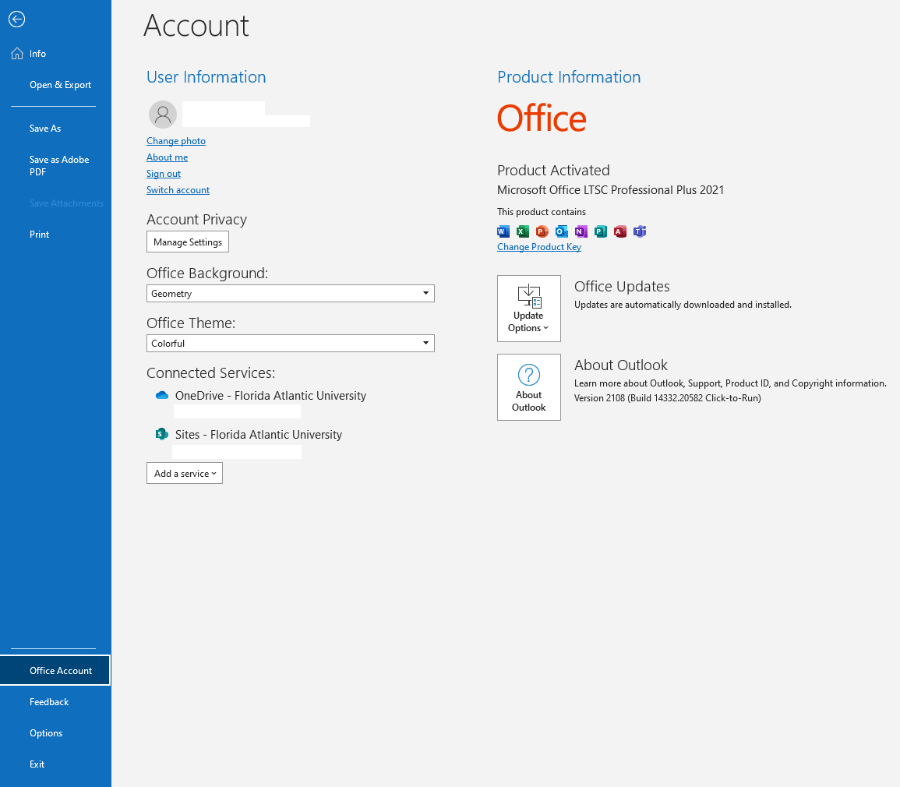This screenshot has width=900, height=787.
Task: Expand the Add a service menu
Action: [x=184, y=473]
